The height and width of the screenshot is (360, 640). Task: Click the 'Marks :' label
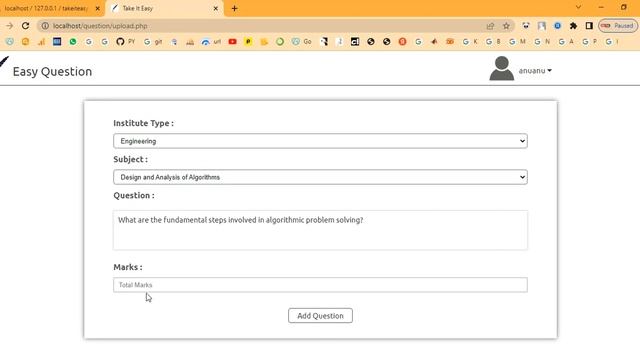click(x=128, y=267)
